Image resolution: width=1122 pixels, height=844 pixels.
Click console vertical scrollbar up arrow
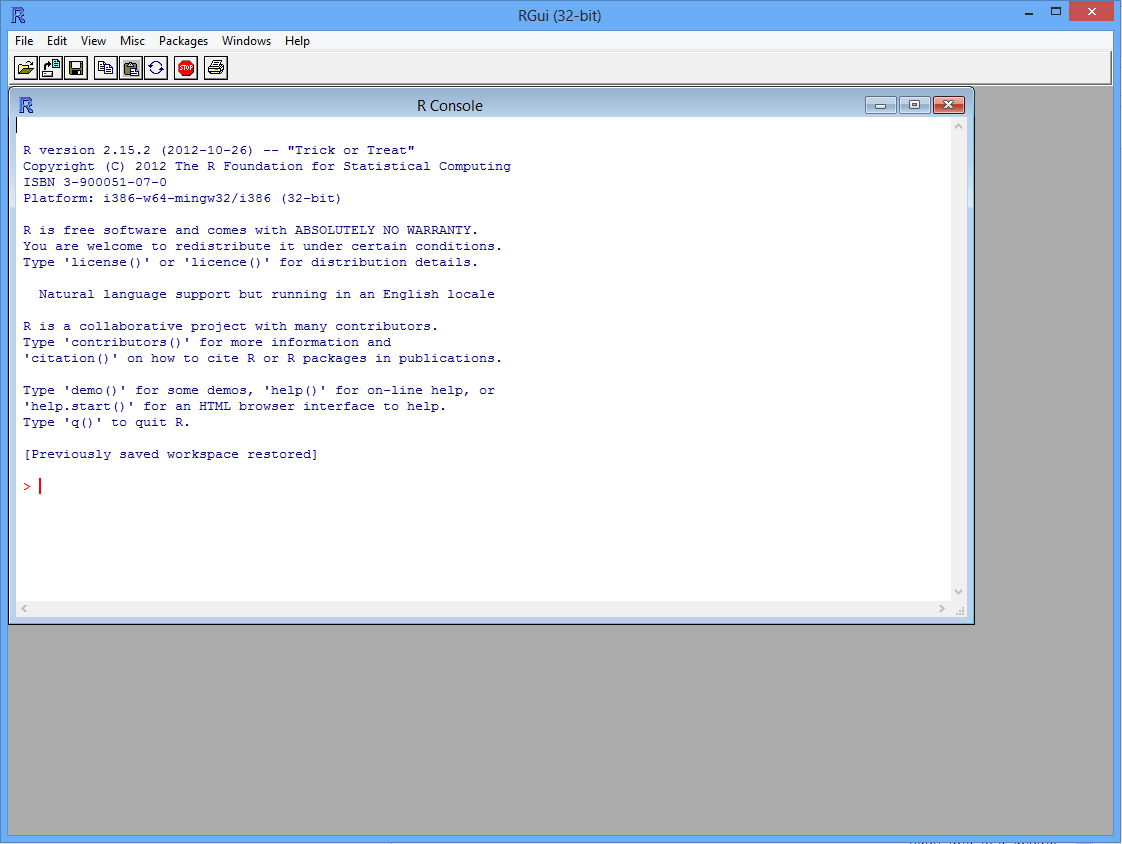coord(958,126)
